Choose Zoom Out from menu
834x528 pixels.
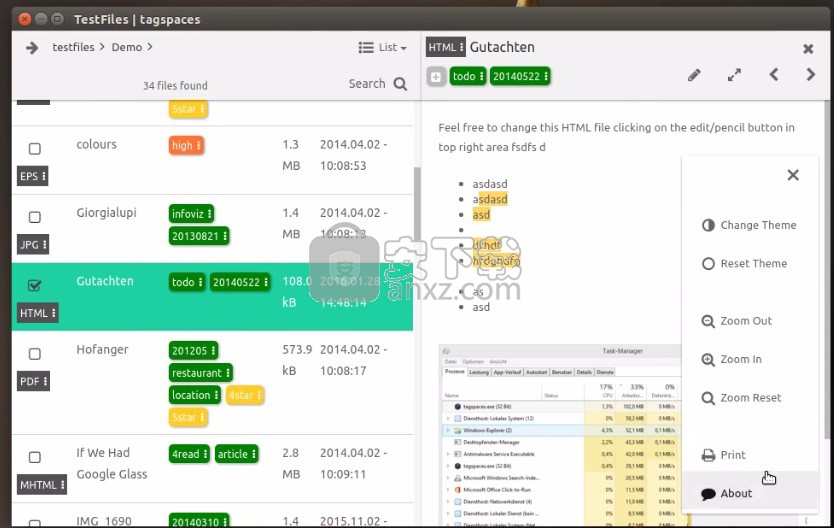(x=749, y=321)
